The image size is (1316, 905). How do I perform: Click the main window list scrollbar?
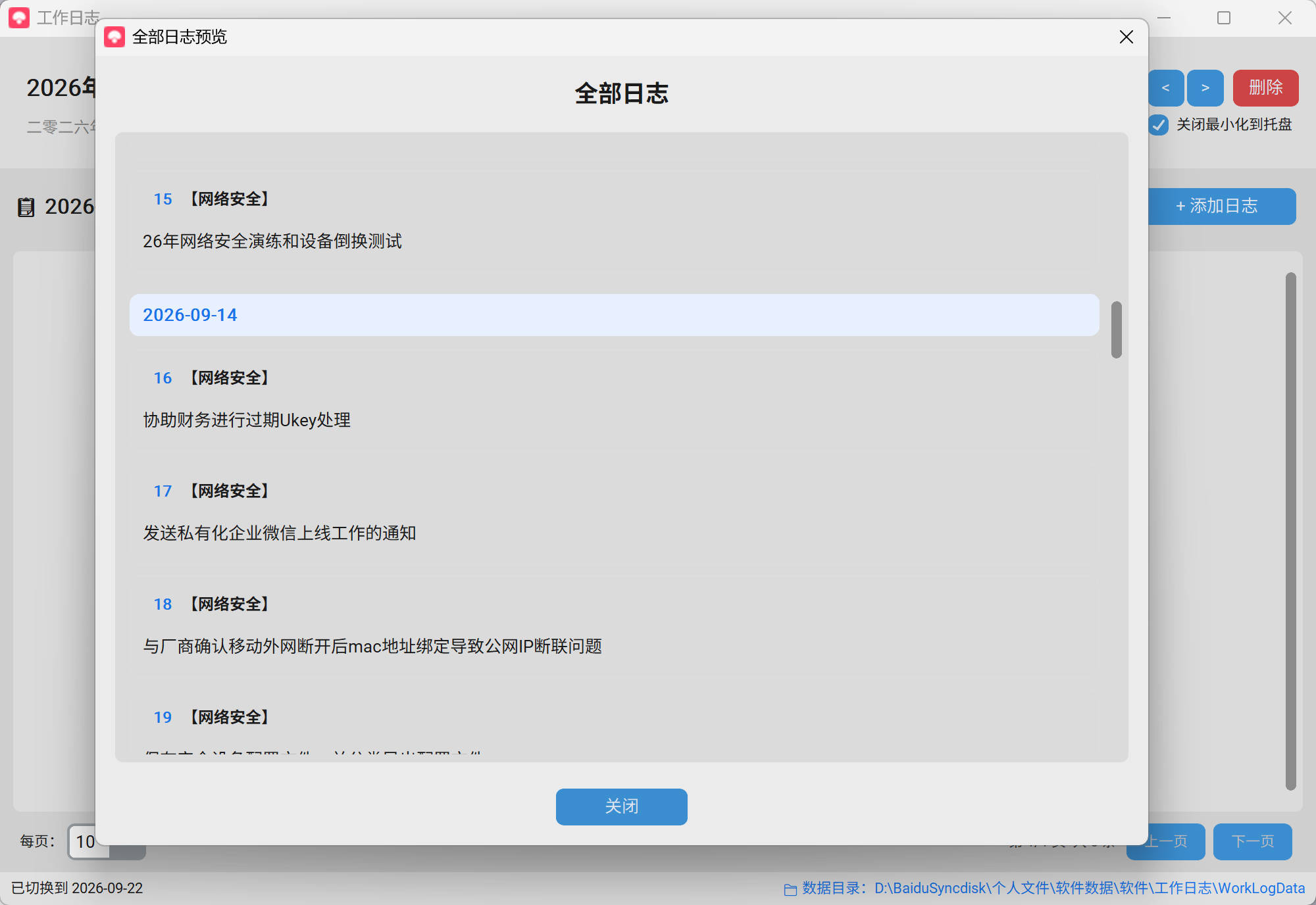click(1290, 531)
